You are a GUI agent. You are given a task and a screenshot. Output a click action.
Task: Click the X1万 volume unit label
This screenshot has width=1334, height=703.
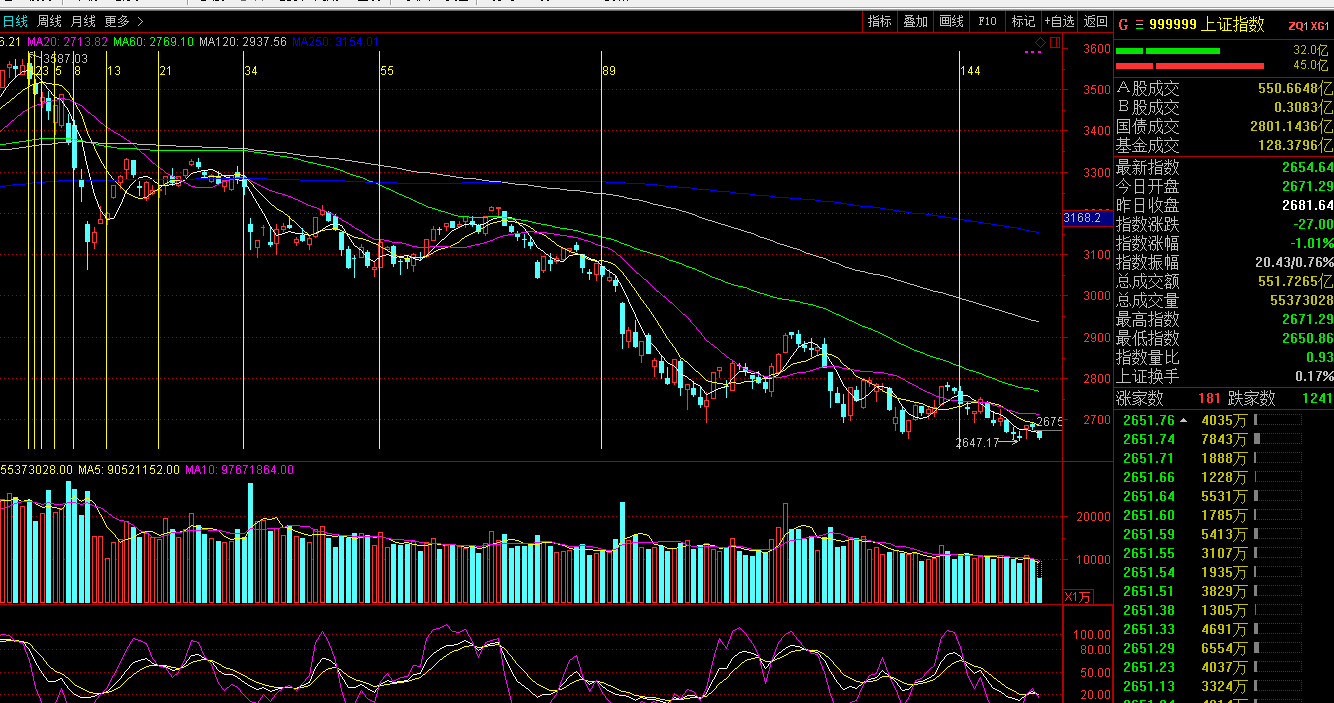(x=1077, y=597)
